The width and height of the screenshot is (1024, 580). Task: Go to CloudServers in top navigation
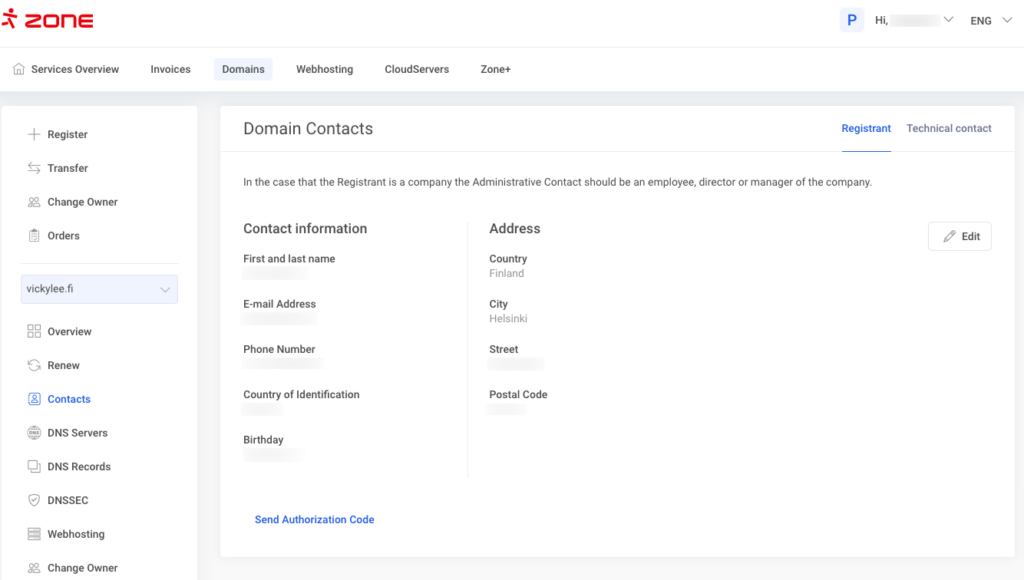pyautogui.click(x=416, y=69)
